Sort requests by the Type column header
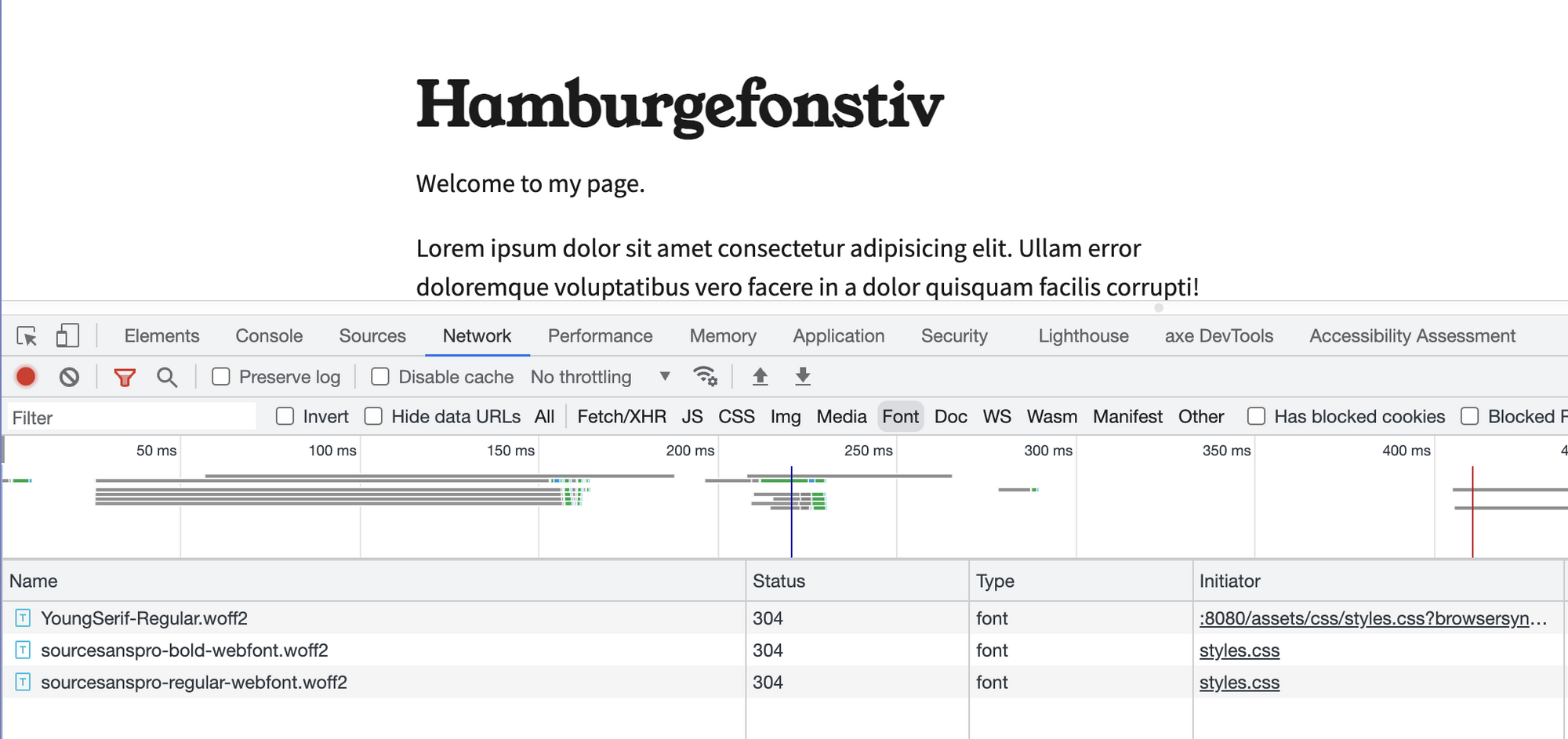This screenshot has height=739, width=1568. [x=1081, y=581]
